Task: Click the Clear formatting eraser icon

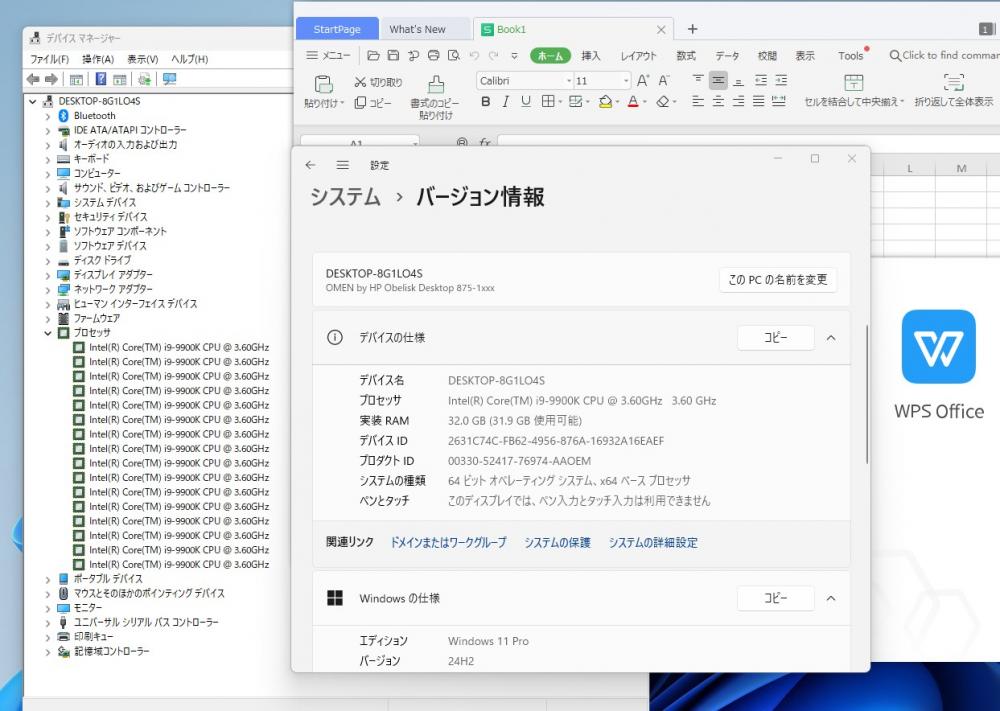Action: pyautogui.click(x=663, y=101)
